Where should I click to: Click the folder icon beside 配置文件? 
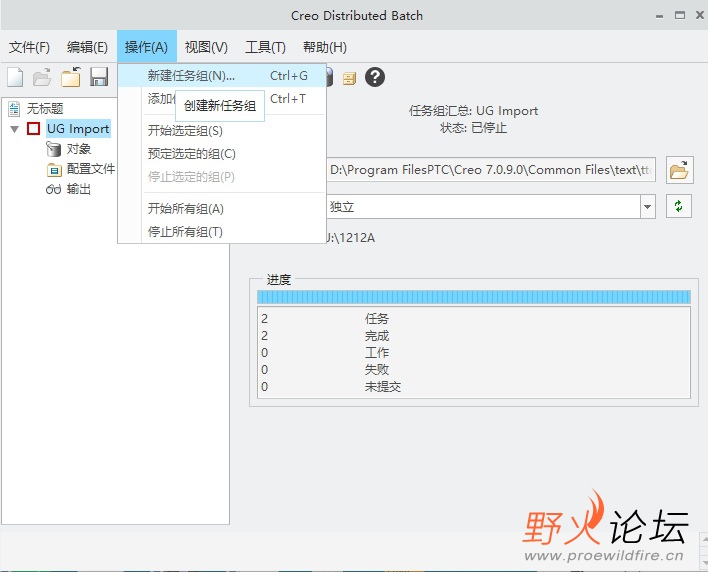54,170
